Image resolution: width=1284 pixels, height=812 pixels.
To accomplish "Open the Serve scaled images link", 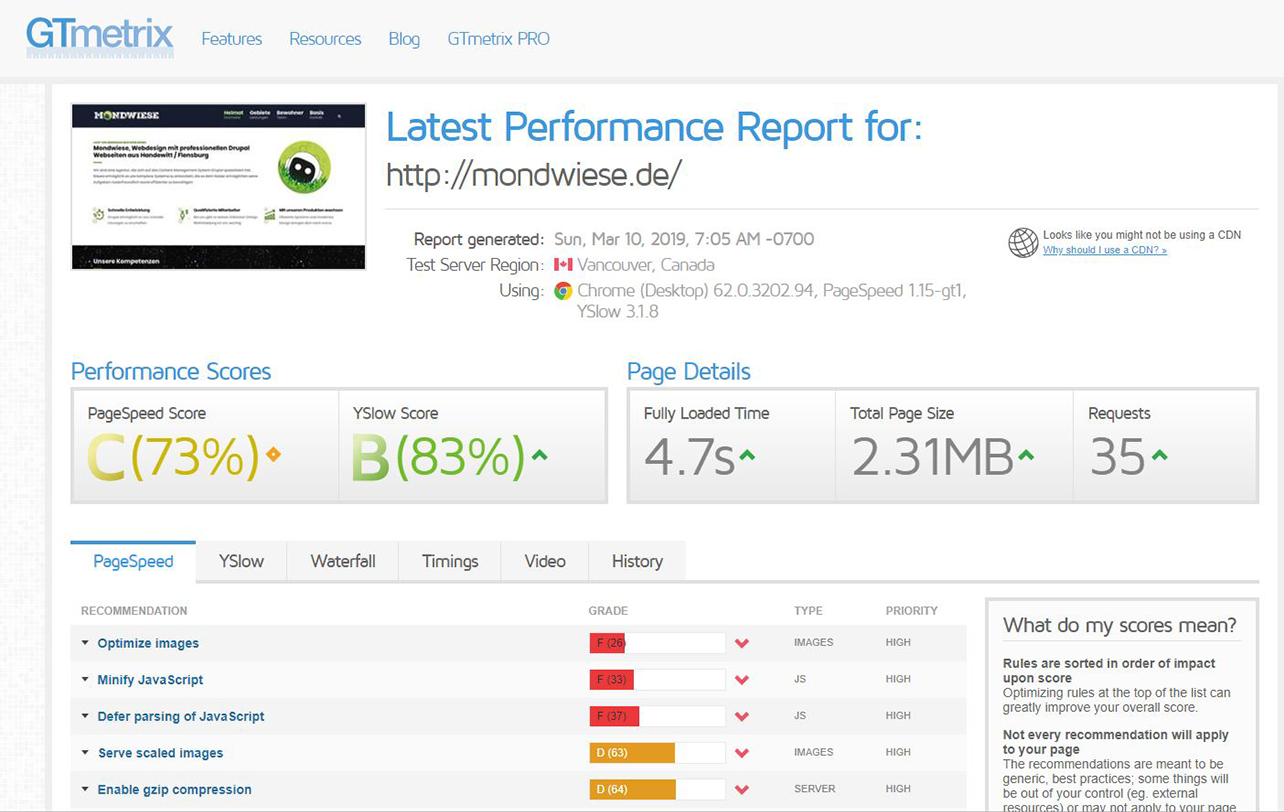I will point(160,753).
